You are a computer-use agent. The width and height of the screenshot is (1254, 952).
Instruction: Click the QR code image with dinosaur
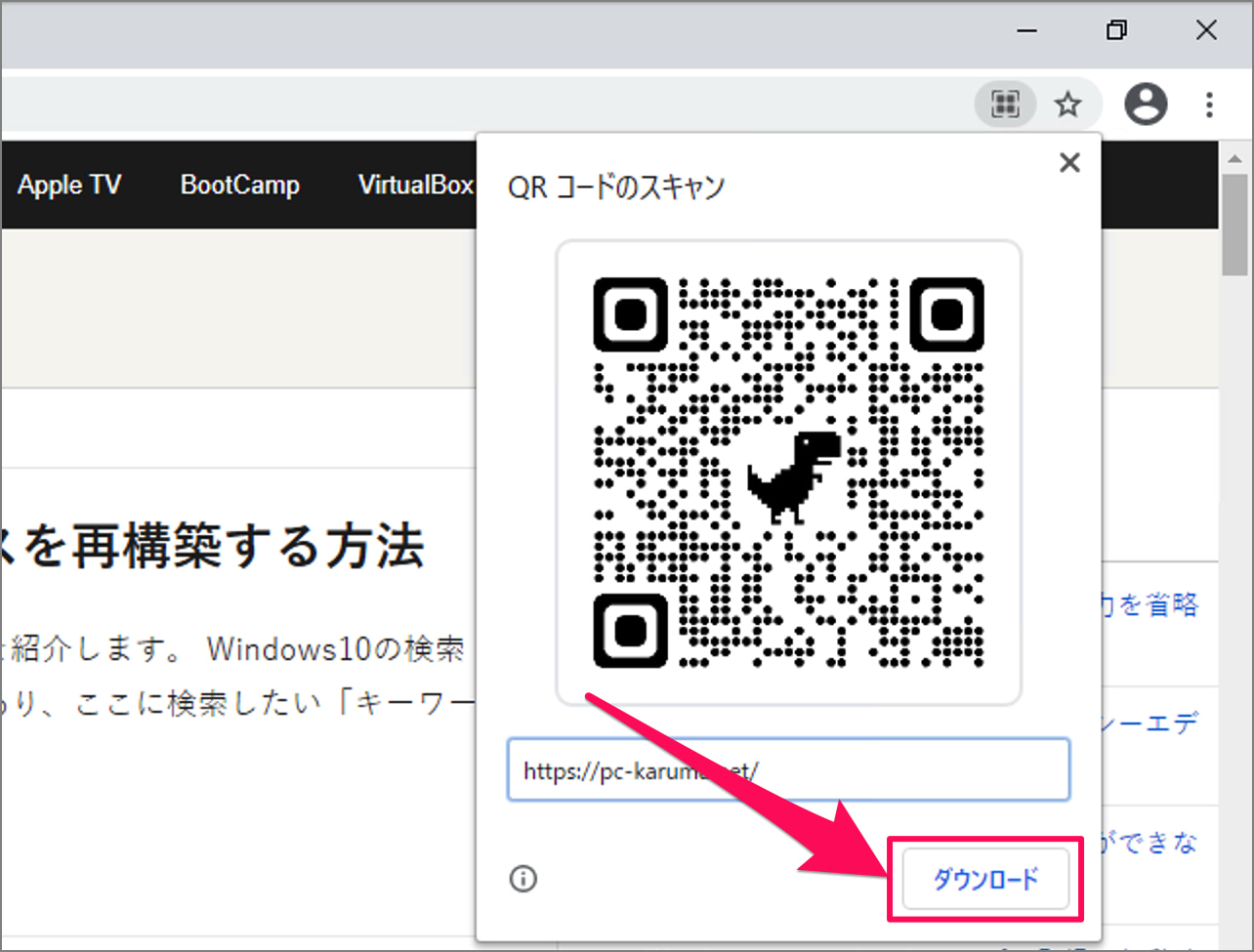(788, 473)
